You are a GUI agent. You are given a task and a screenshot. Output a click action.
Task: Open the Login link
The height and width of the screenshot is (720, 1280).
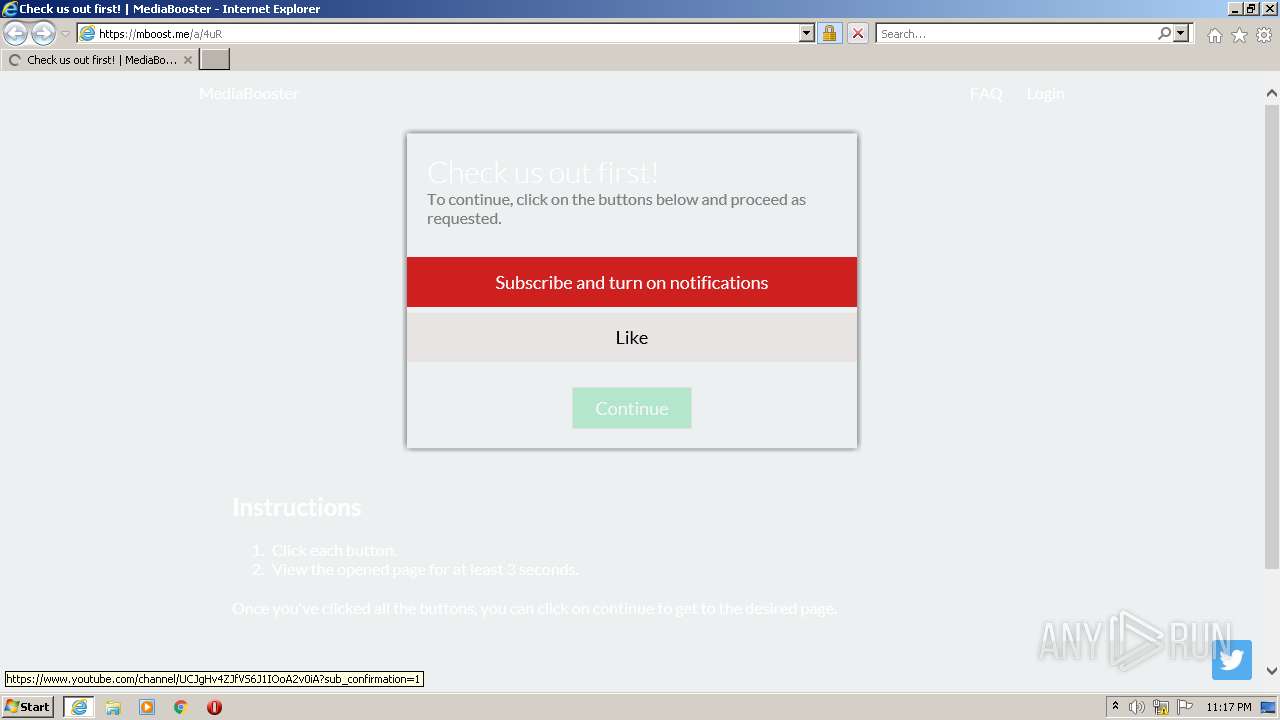tap(1045, 93)
